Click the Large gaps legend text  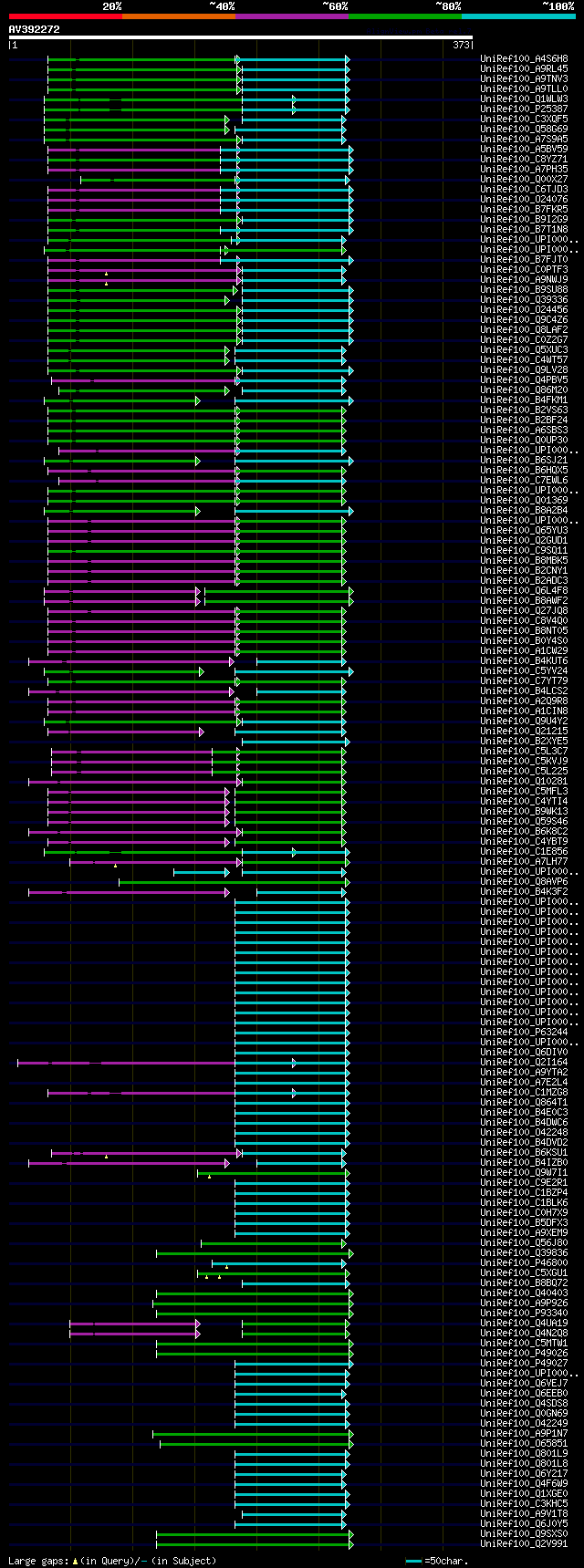click(x=112, y=1561)
